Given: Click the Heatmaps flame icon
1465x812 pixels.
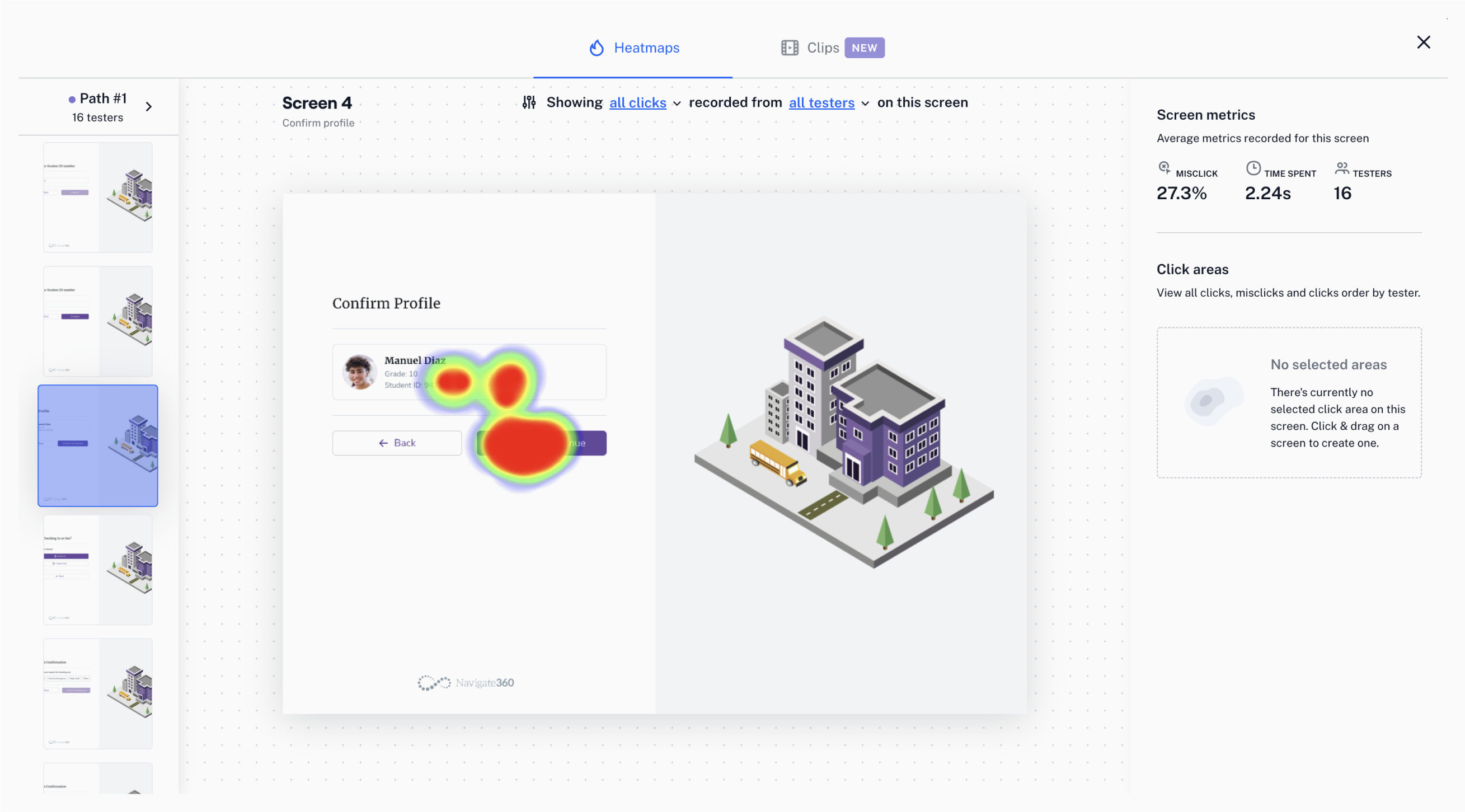Looking at the screenshot, I should 596,48.
